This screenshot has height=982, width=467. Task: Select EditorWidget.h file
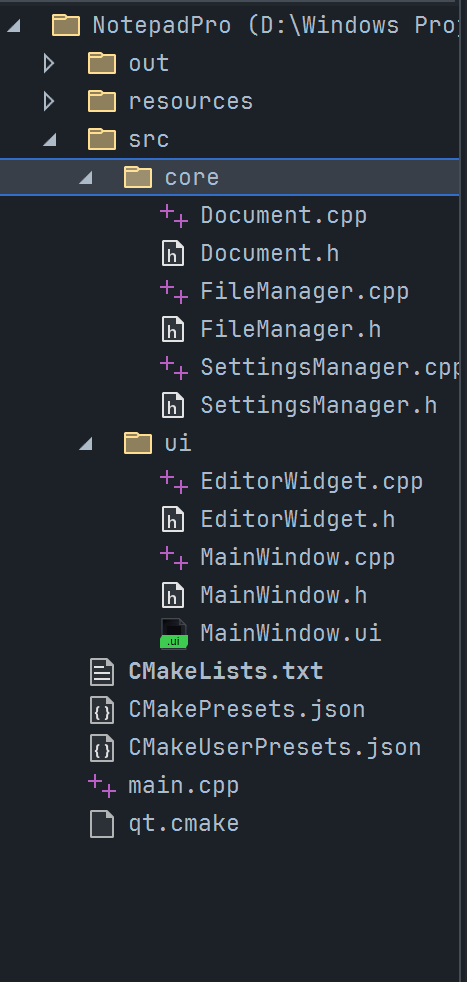[297, 520]
